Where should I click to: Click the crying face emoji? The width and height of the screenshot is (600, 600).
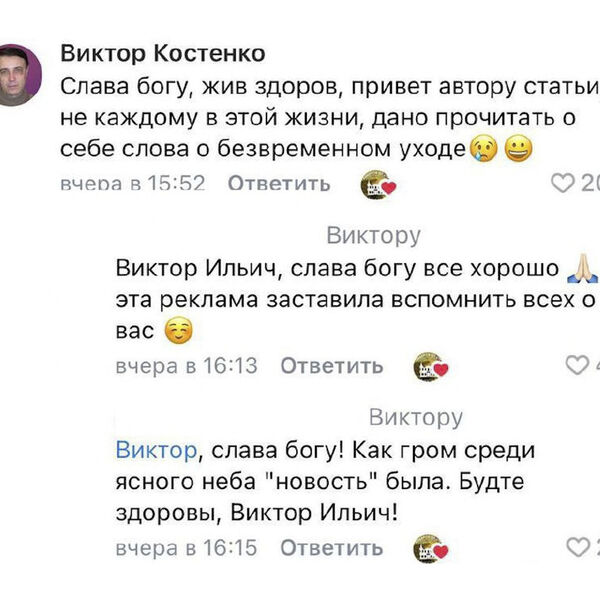pyautogui.click(x=484, y=149)
